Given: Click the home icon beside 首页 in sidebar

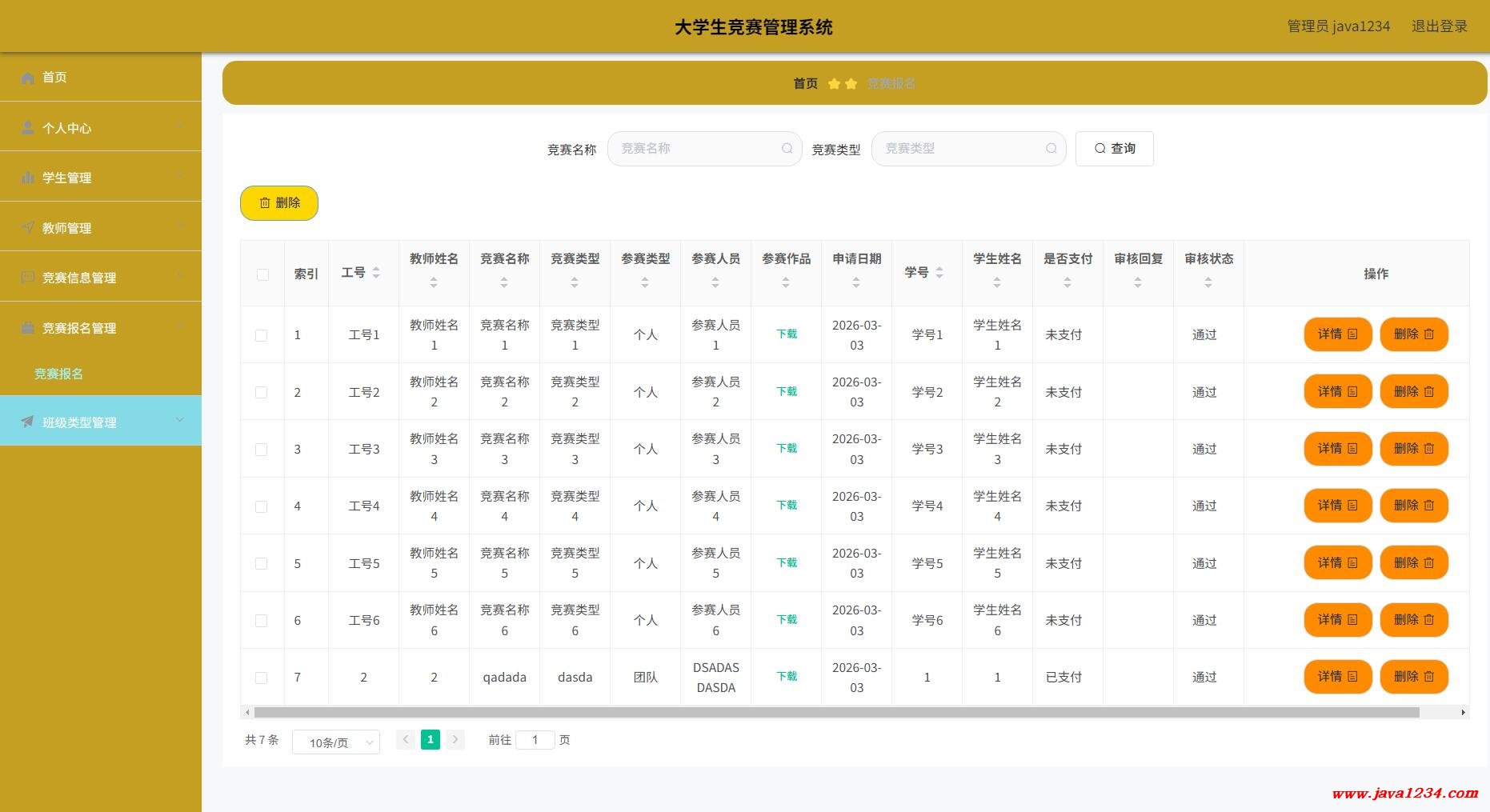Looking at the screenshot, I should tap(27, 78).
